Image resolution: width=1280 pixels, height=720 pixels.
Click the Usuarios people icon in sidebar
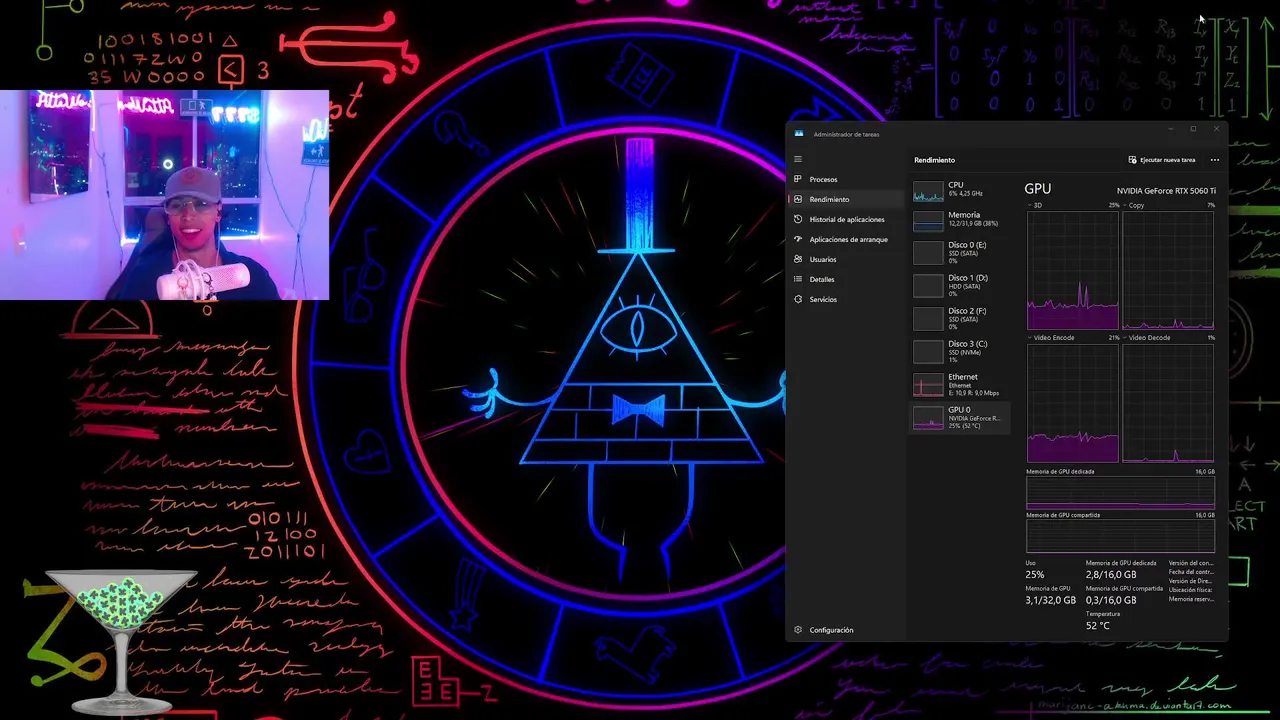(798, 259)
